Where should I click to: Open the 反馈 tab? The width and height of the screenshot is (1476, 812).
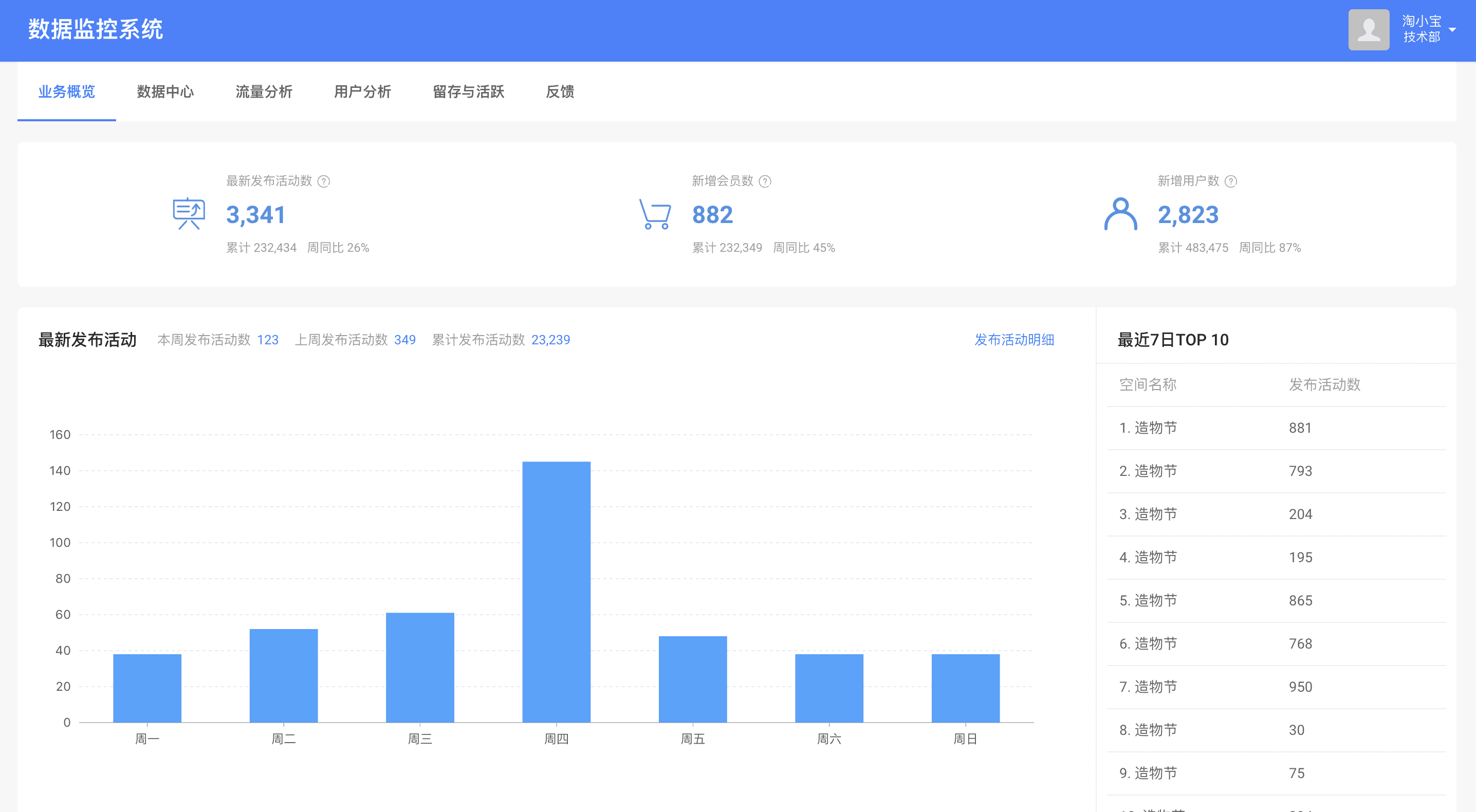coord(560,91)
